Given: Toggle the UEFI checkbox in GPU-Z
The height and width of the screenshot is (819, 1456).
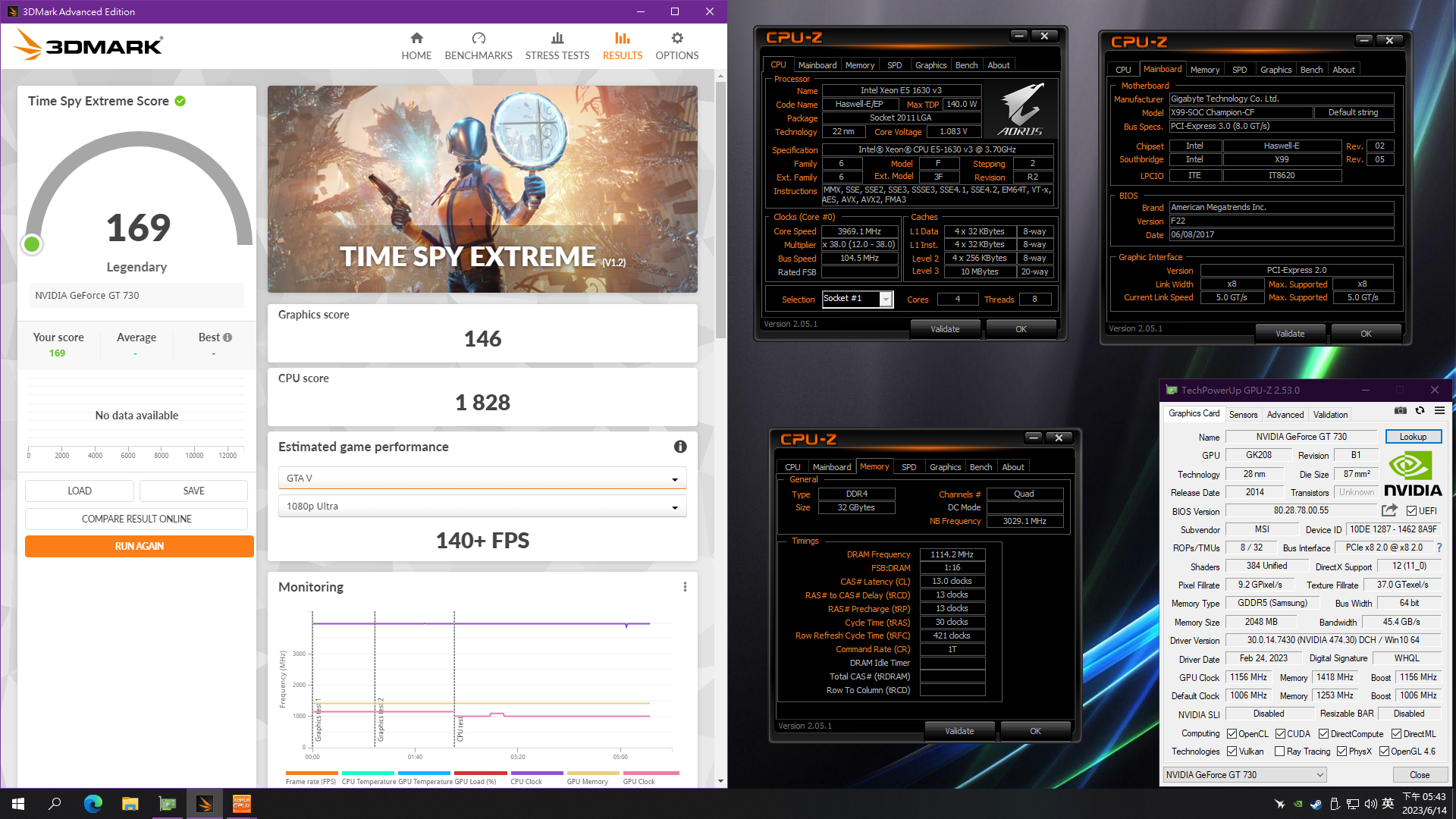Looking at the screenshot, I should (x=1411, y=511).
